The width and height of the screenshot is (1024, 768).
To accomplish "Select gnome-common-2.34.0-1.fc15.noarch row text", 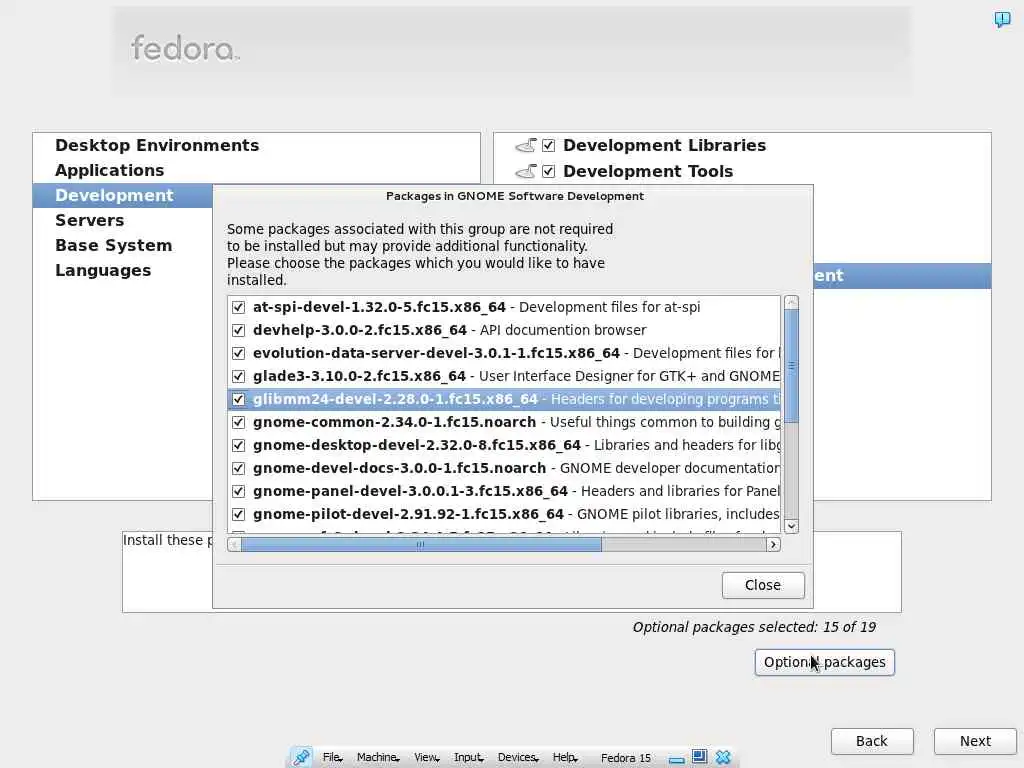I will coord(394,423).
